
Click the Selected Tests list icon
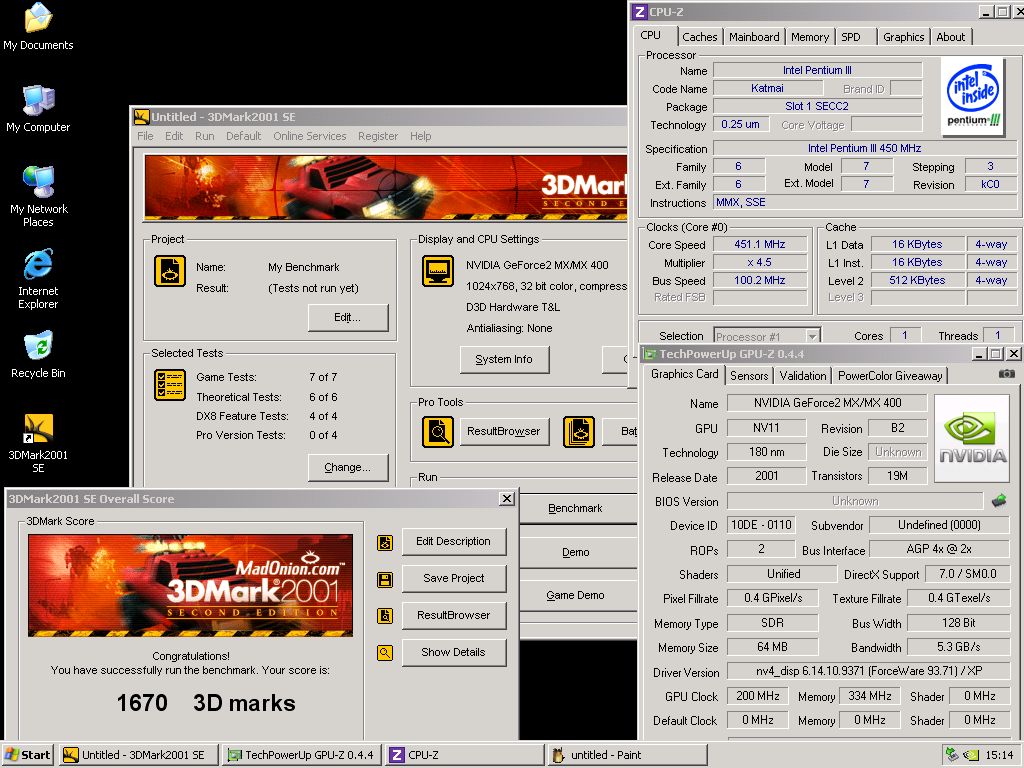tap(170, 385)
